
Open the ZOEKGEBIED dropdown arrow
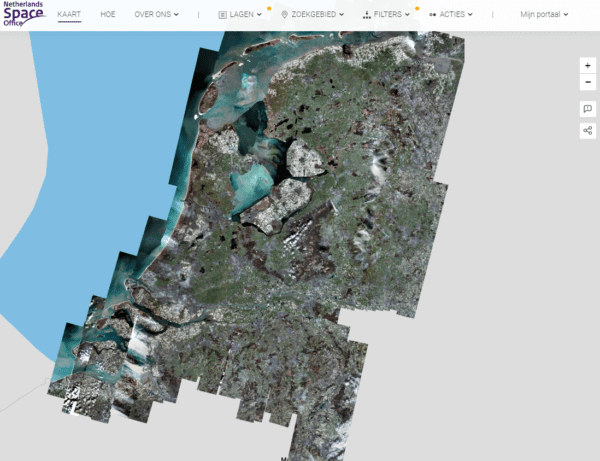click(x=342, y=15)
